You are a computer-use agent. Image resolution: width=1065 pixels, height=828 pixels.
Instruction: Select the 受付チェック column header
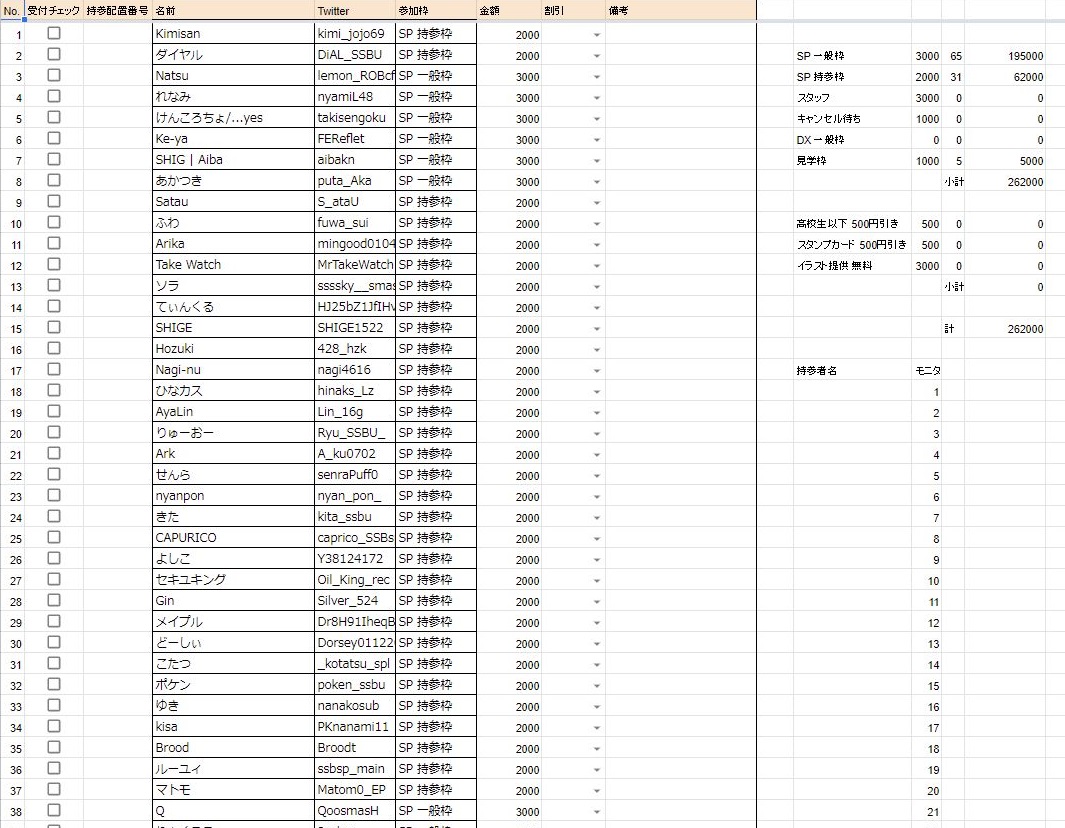(x=54, y=11)
